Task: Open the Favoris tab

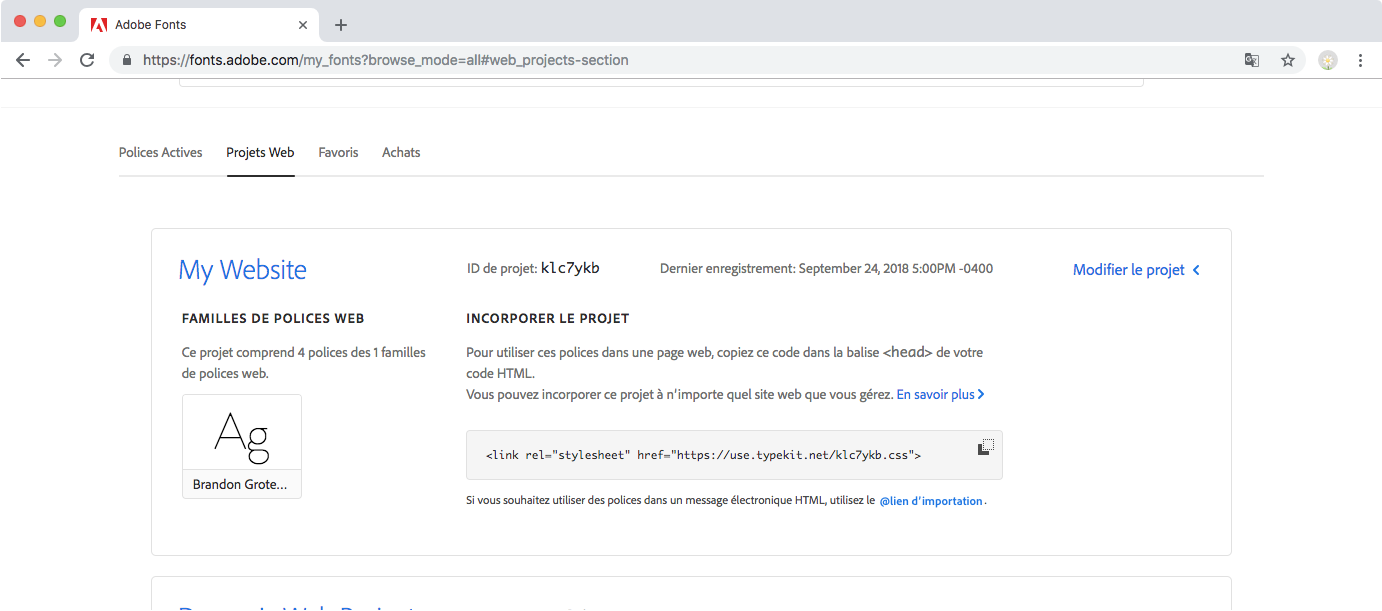Action: 338,153
